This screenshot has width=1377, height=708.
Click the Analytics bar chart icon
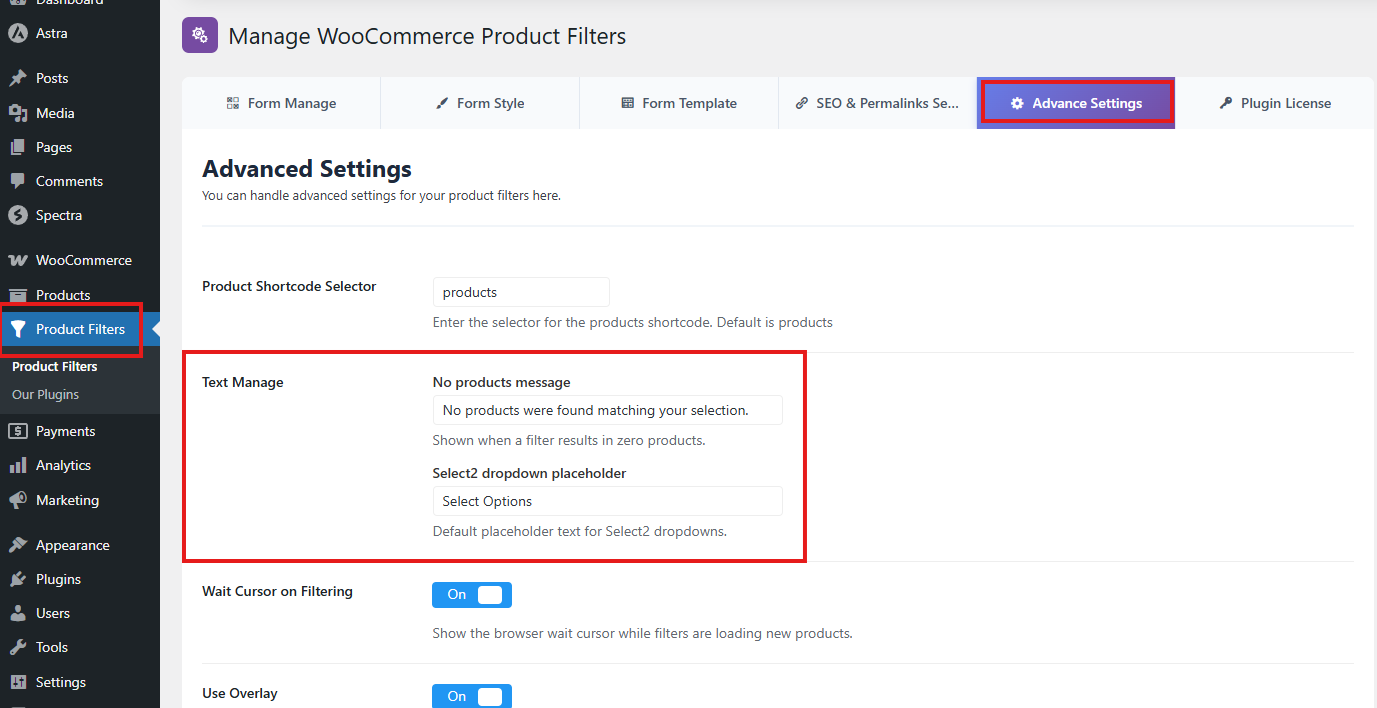tap(17, 465)
